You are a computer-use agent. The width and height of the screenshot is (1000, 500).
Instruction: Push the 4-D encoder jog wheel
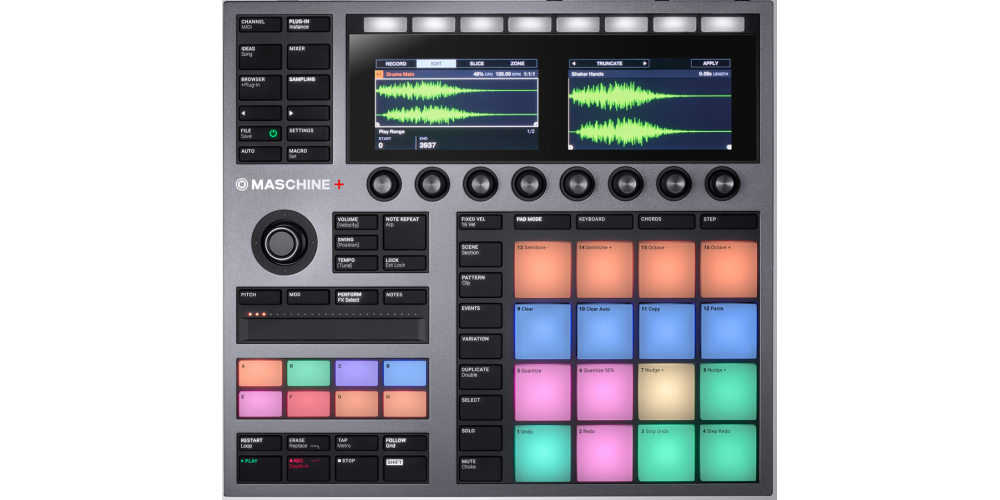coord(284,242)
